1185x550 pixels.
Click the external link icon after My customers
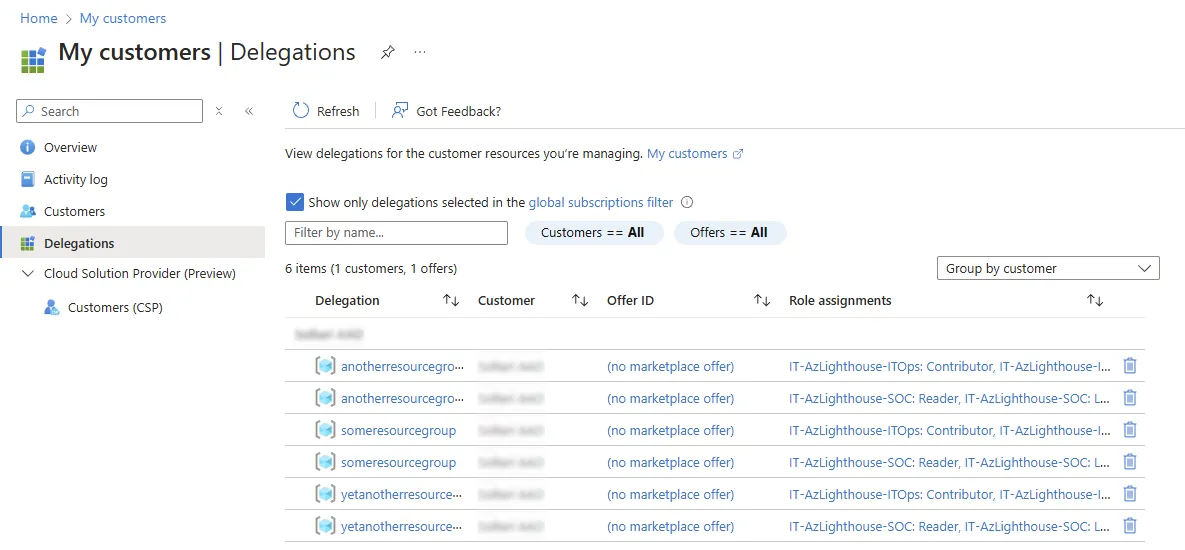[x=738, y=154]
